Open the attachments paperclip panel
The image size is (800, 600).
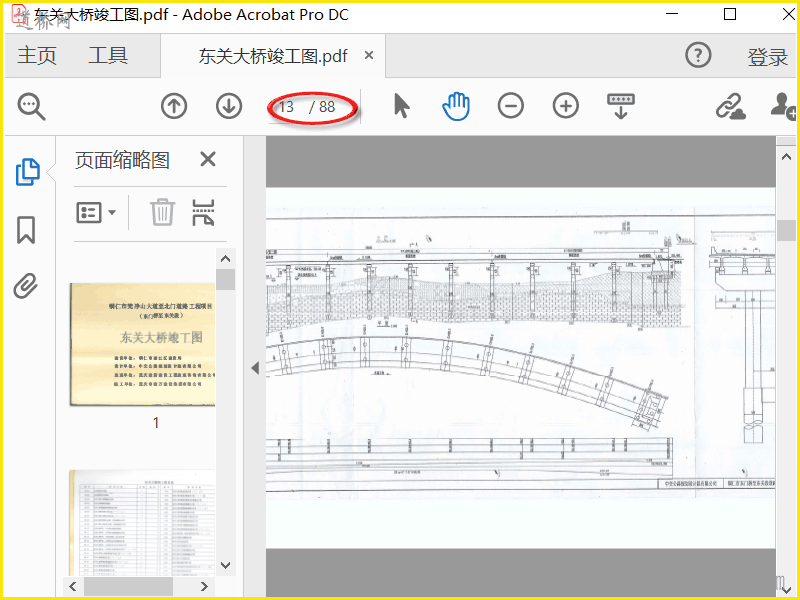[26, 286]
